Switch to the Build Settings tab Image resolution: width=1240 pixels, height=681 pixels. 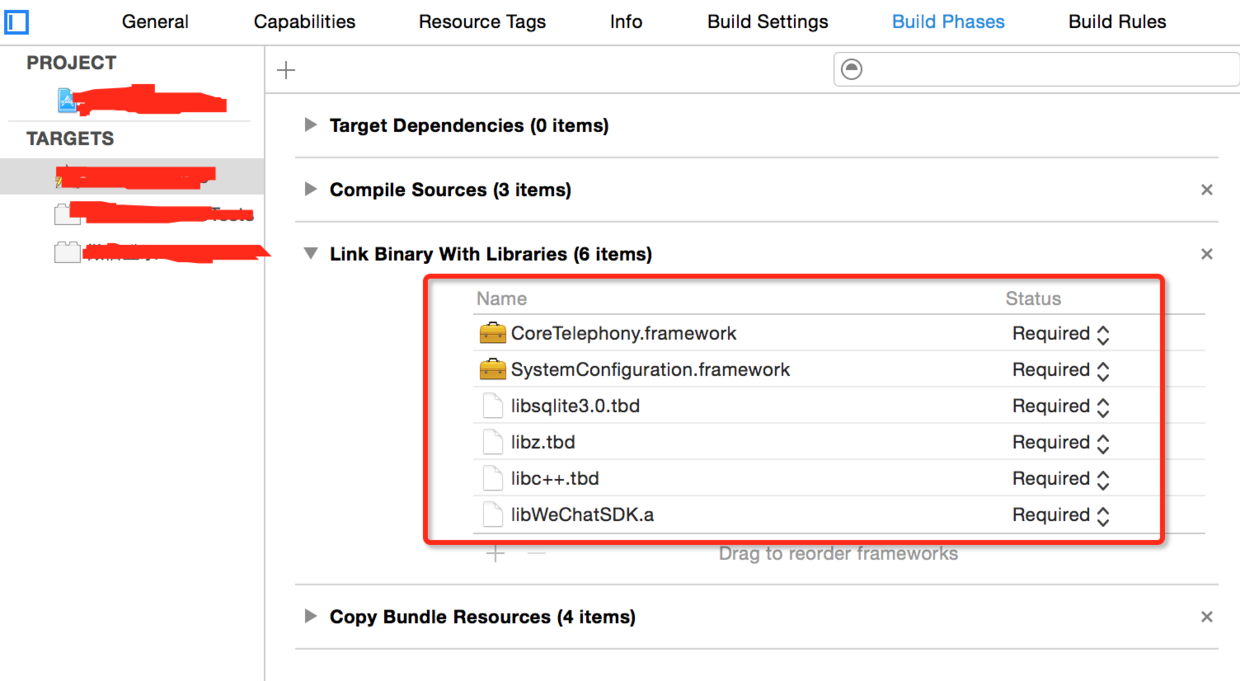click(x=767, y=22)
